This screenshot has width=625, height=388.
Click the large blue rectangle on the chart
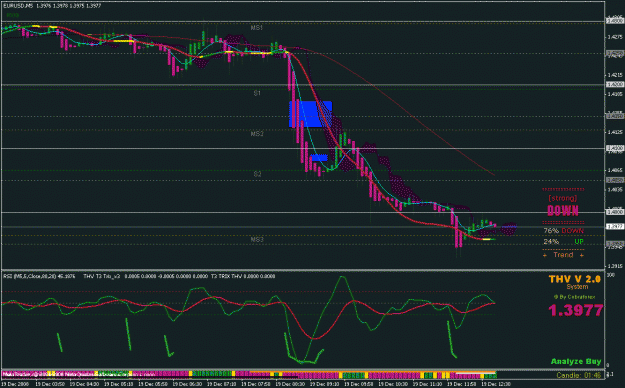310,114
